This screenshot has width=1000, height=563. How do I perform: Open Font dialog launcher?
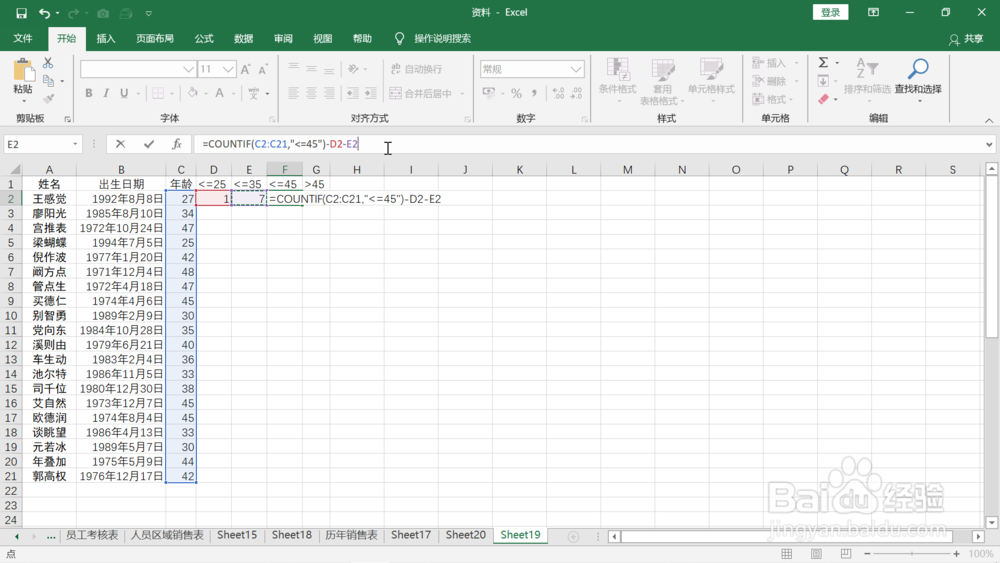[272, 119]
